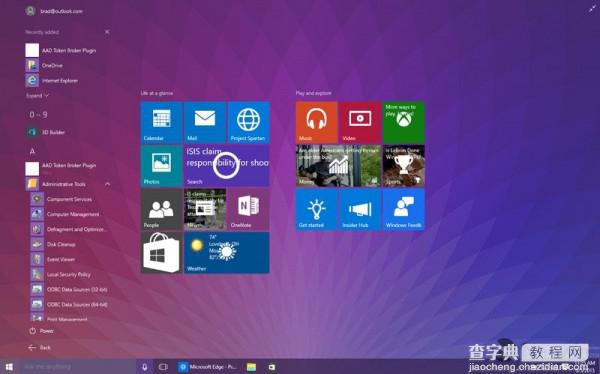Viewport: 600px width, 374px height.
Task: Open the Money tile
Action: coord(338,166)
